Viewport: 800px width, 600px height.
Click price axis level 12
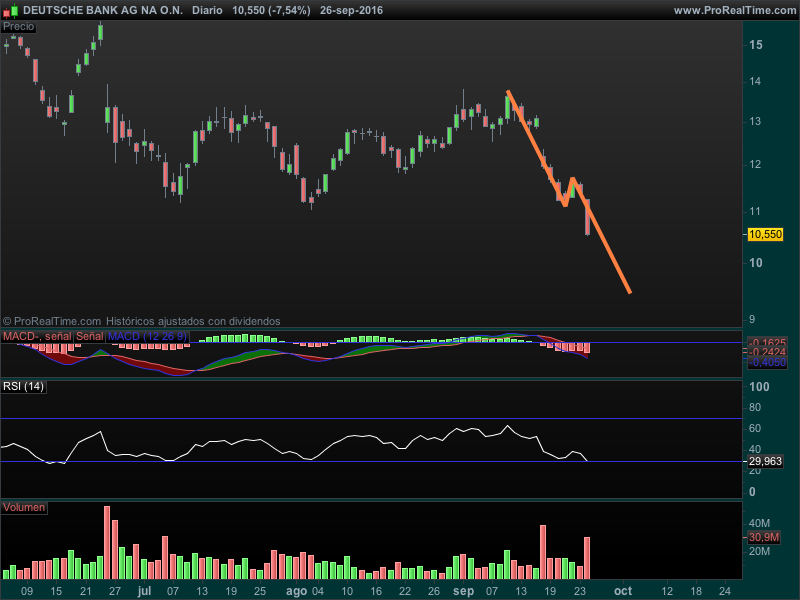click(x=755, y=164)
